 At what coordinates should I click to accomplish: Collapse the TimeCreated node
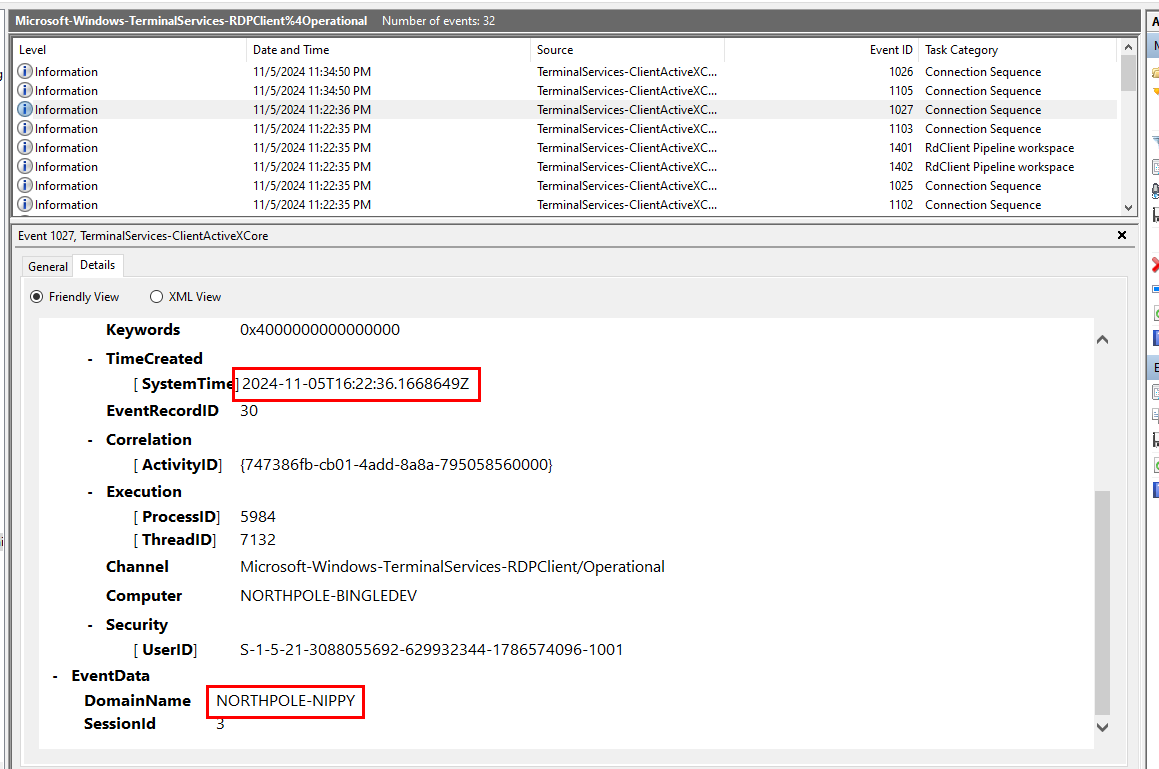pyautogui.click(x=90, y=359)
